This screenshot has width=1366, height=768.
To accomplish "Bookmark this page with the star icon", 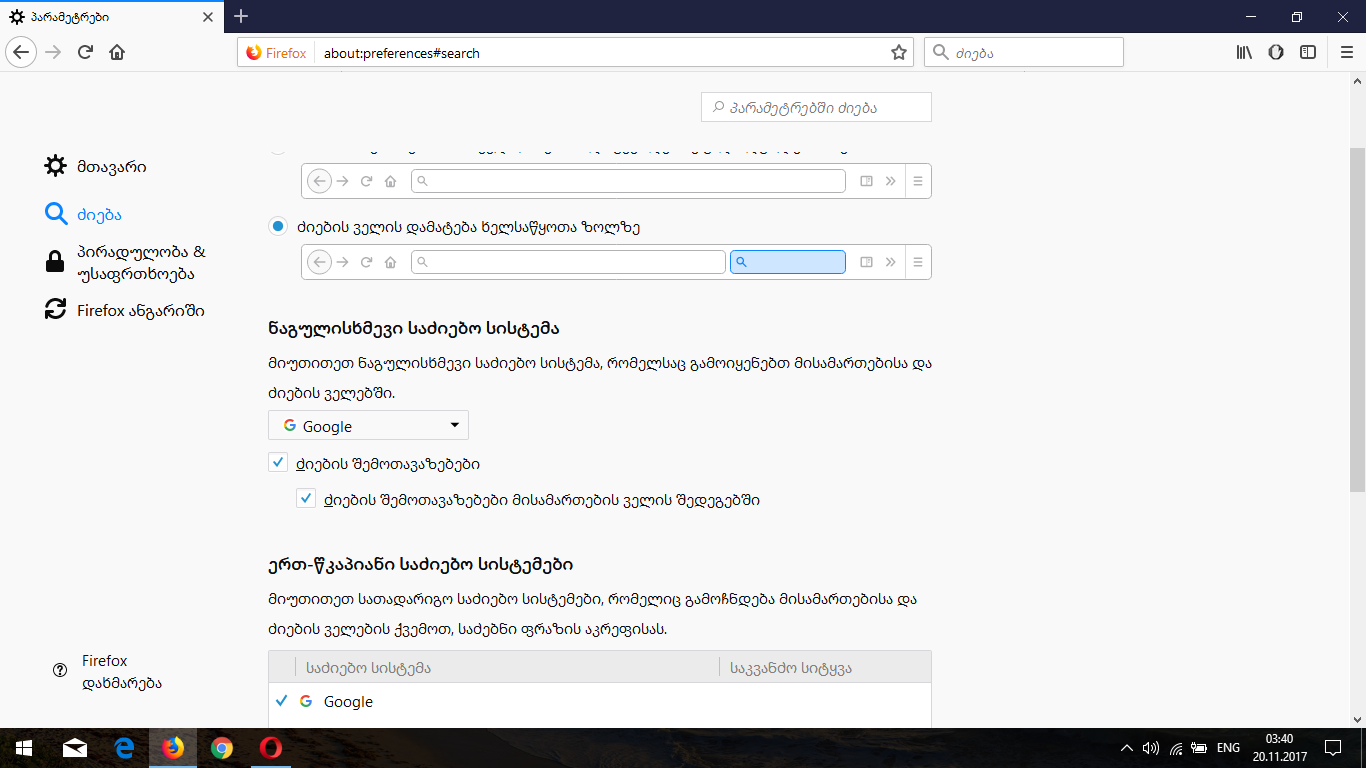I will click(898, 53).
